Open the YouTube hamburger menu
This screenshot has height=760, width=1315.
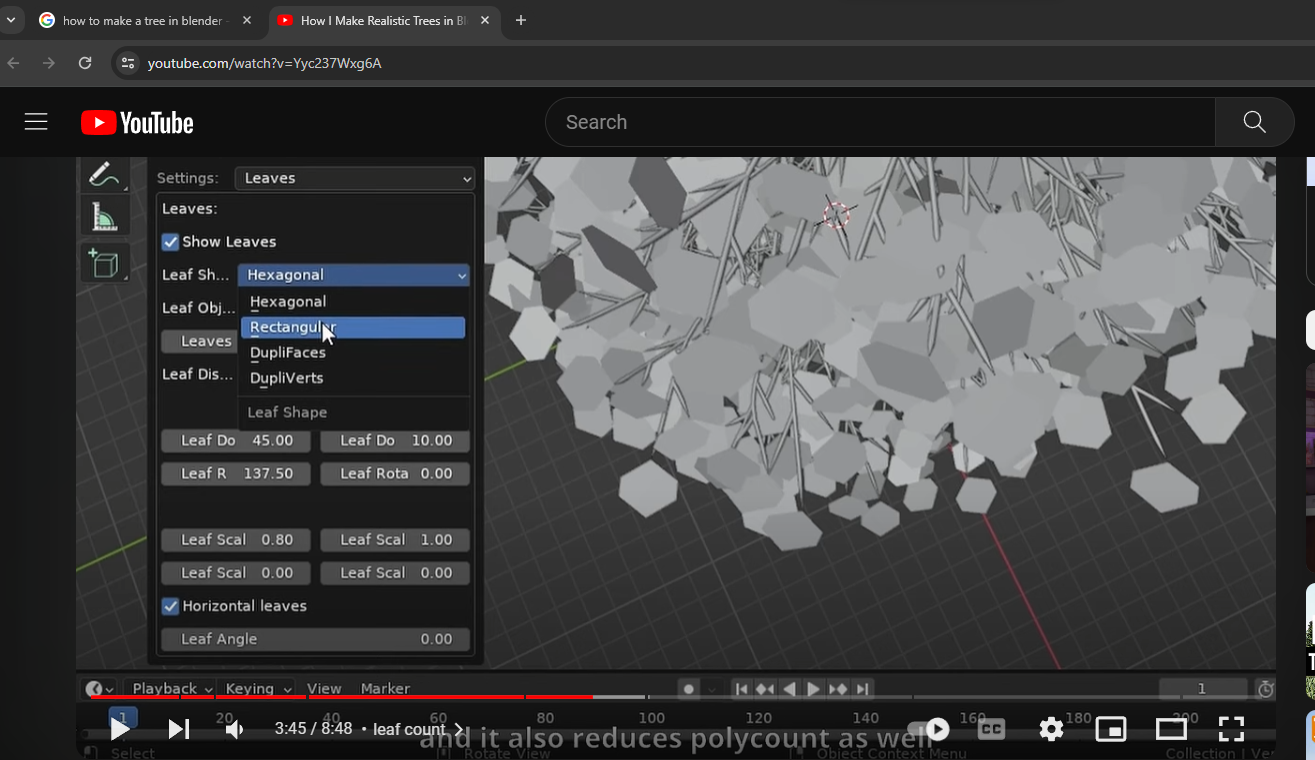[36, 122]
